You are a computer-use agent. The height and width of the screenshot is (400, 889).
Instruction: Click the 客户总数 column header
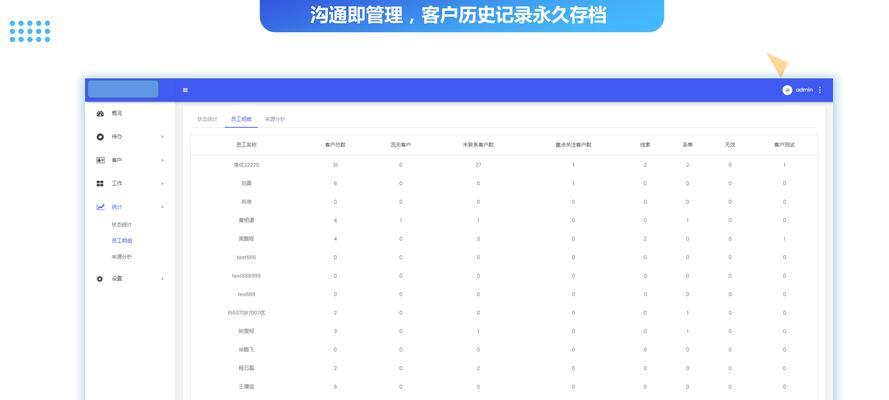pos(335,145)
